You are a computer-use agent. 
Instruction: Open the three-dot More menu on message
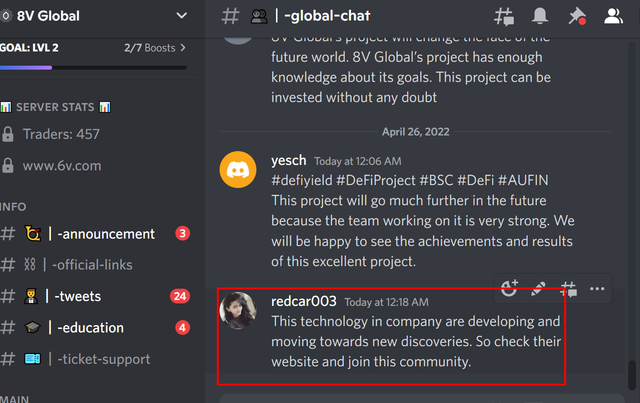pyautogui.click(x=597, y=289)
